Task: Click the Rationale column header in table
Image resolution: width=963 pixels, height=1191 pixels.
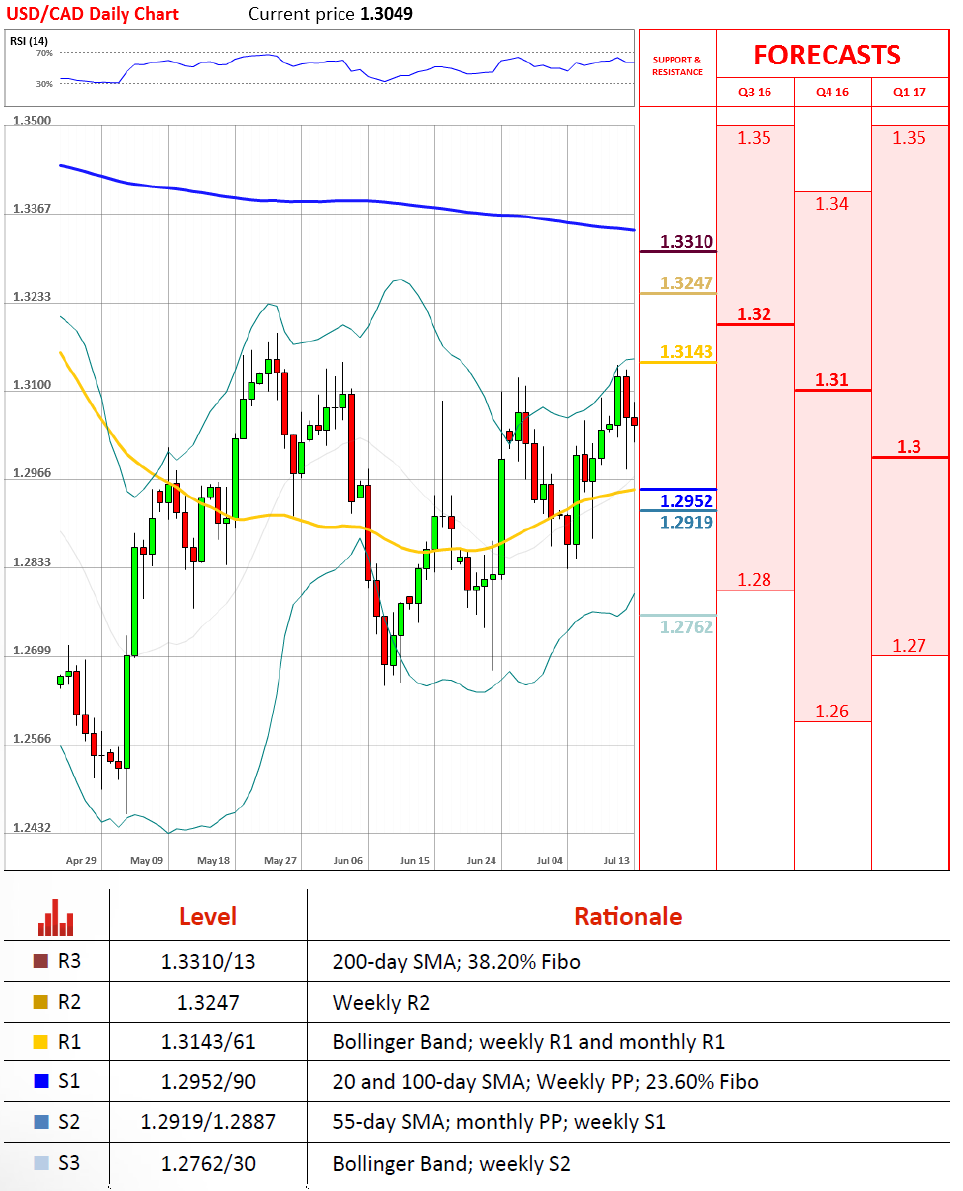Action: [x=628, y=916]
